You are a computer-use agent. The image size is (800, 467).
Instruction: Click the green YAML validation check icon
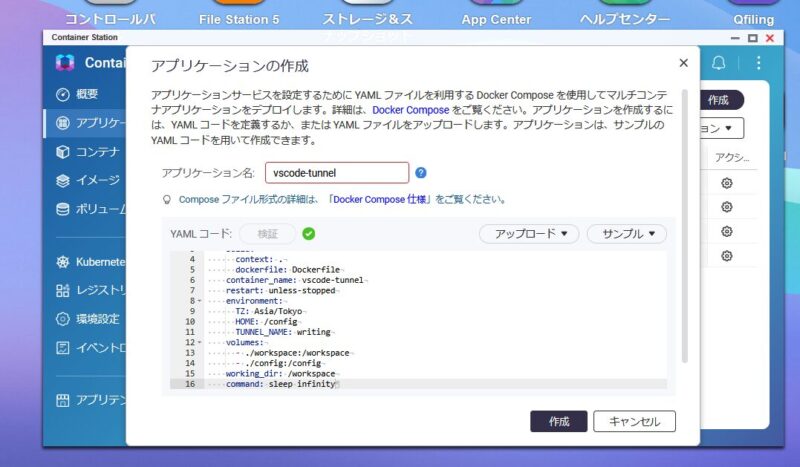[x=309, y=234]
